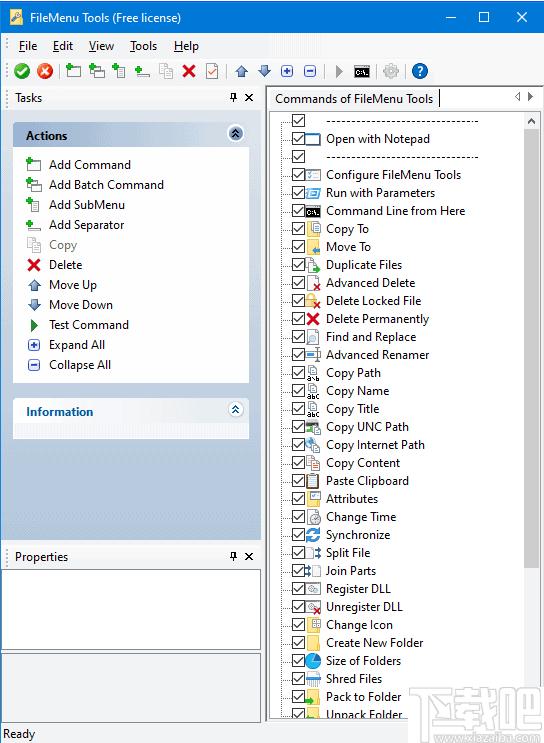The image size is (544, 743).
Task: Click Add SubMenu in Actions panel
Action: click(87, 205)
